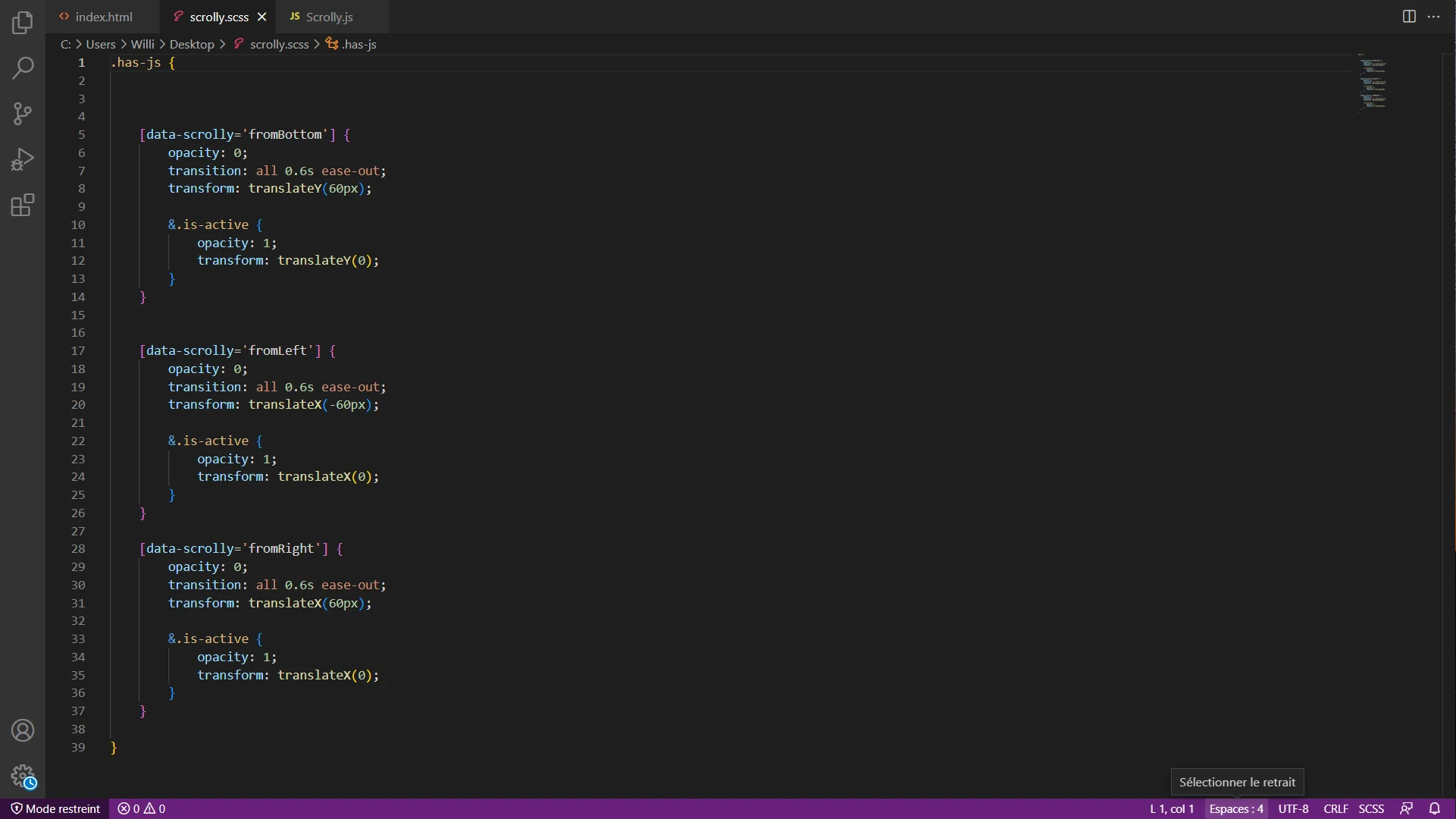This screenshot has width=1456, height=819.
Task: Split the editor to the right
Action: 1409,17
